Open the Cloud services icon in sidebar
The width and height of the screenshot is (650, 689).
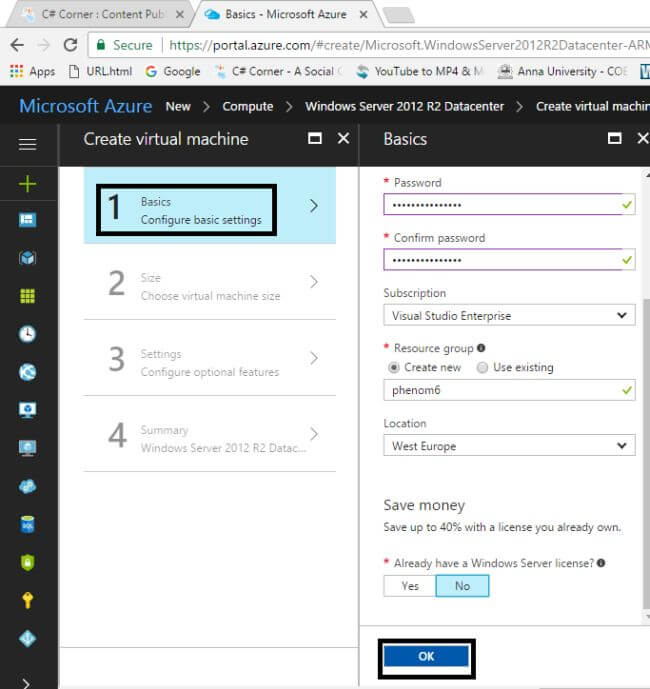tap(27, 486)
